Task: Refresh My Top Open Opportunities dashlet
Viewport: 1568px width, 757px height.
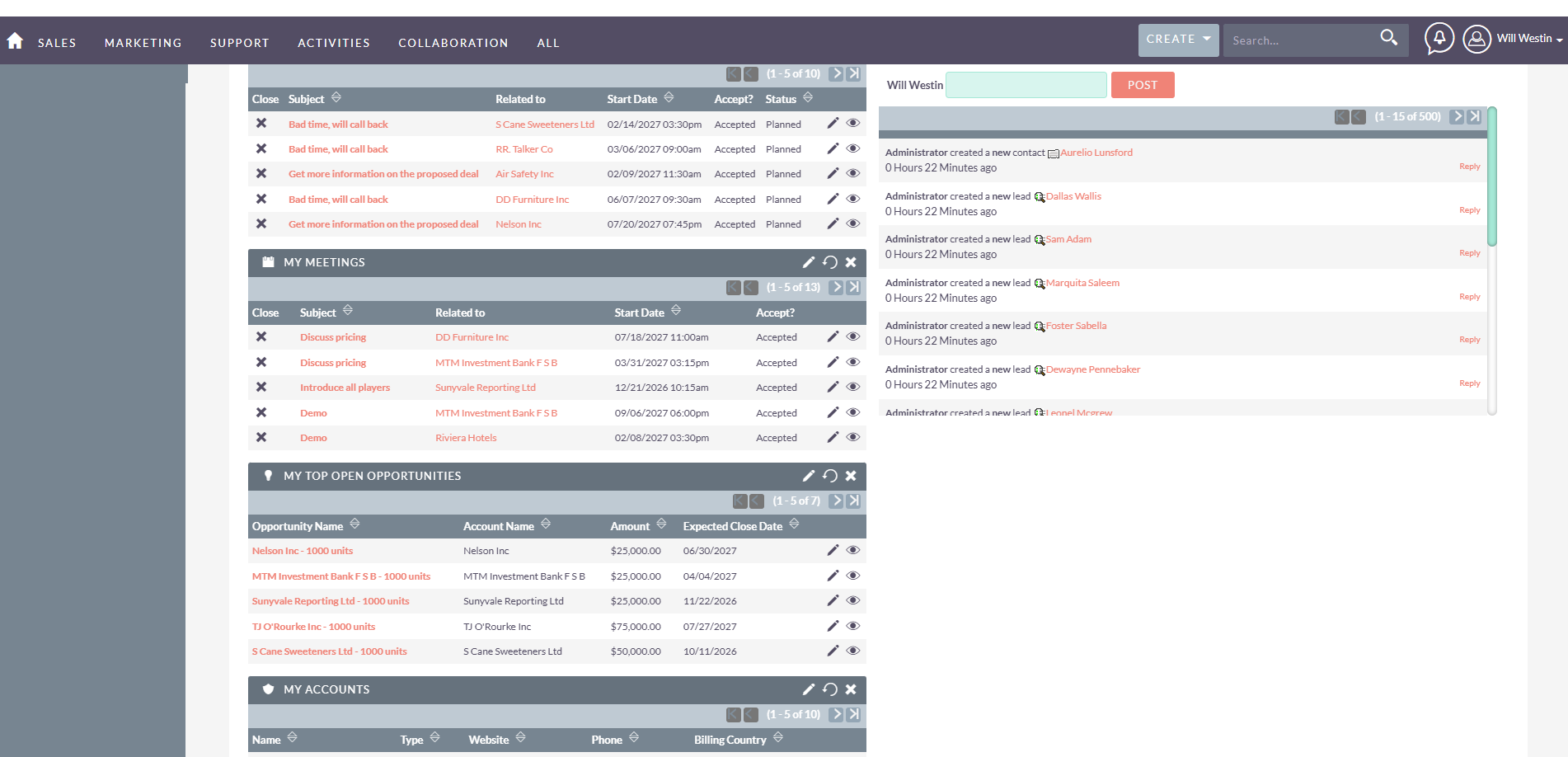Action: pyautogui.click(x=830, y=476)
